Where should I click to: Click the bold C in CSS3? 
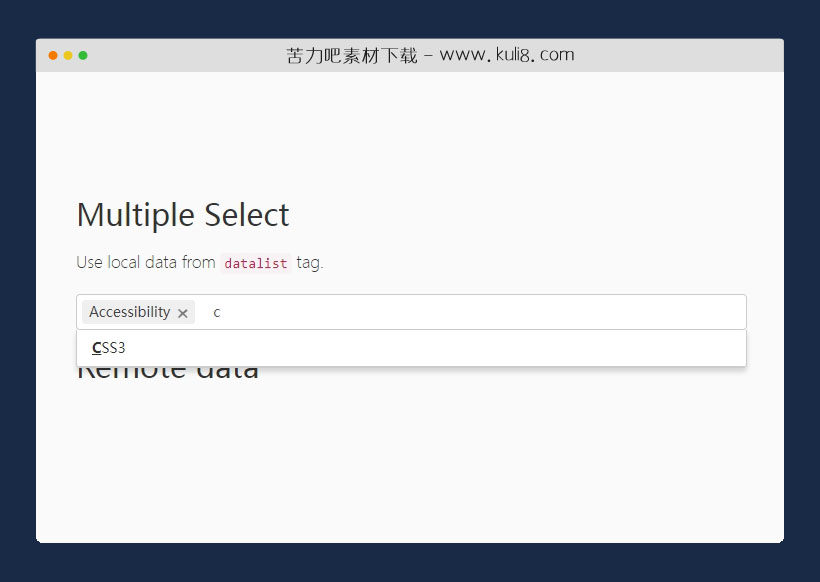point(95,348)
